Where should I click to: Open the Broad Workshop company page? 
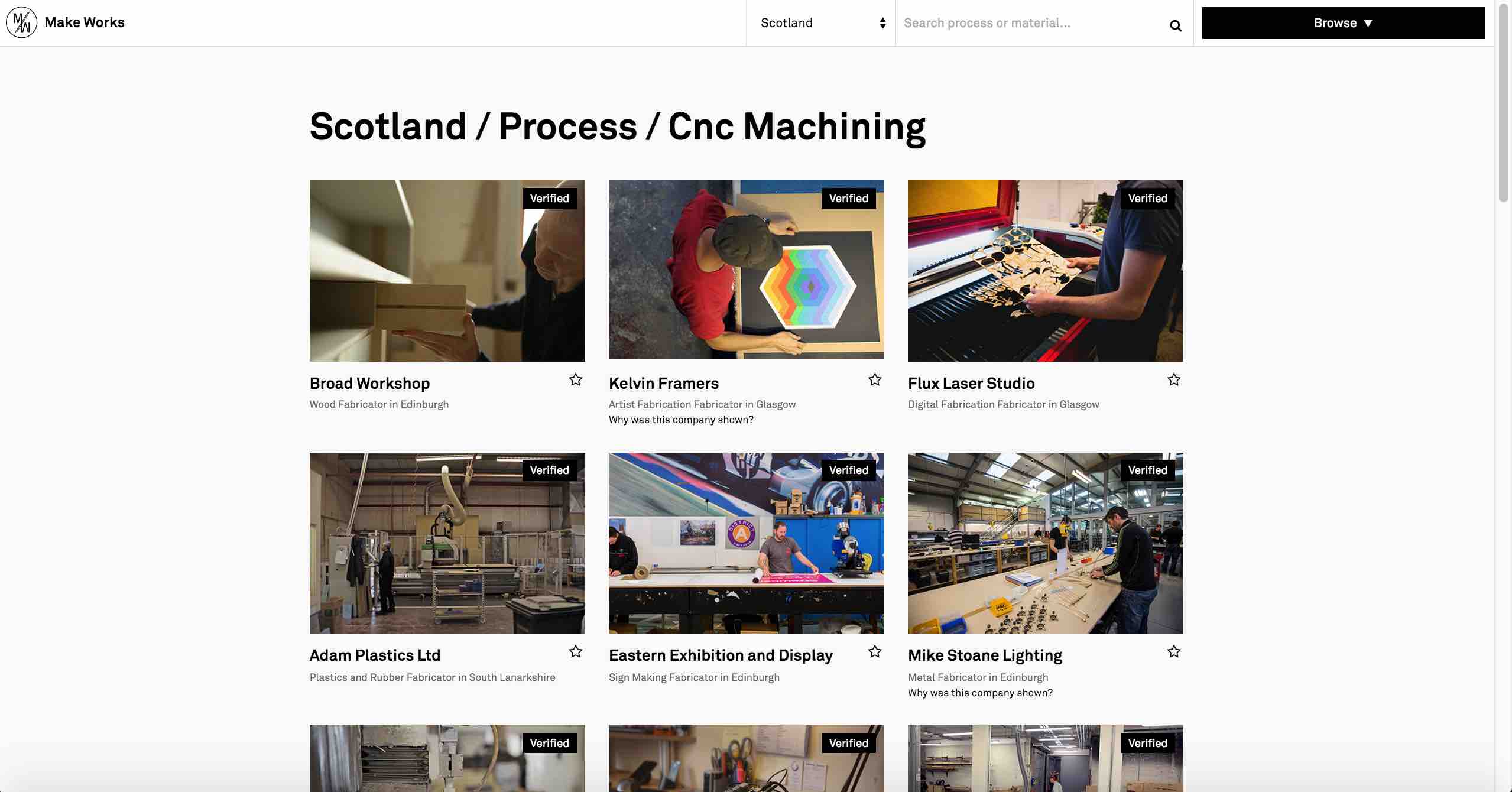tap(369, 384)
